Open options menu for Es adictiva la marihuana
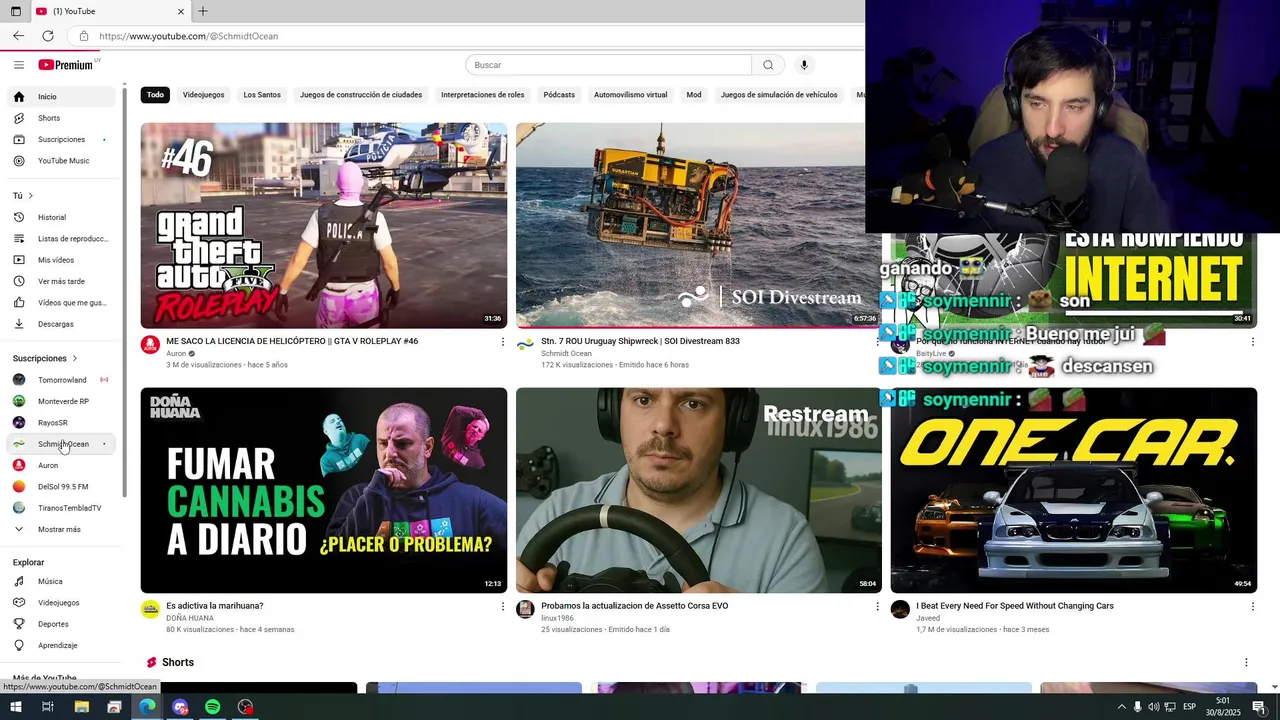This screenshot has height=720, width=1280. pyautogui.click(x=503, y=606)
